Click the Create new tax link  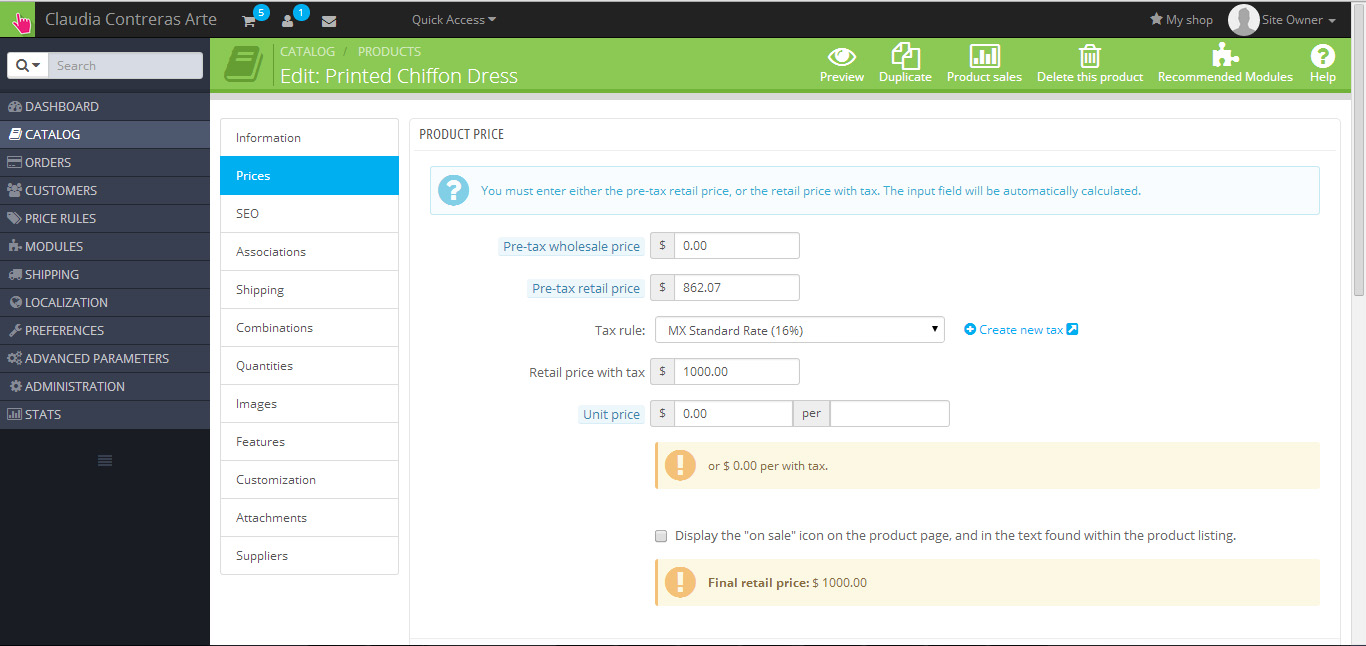coord(1021,330)
